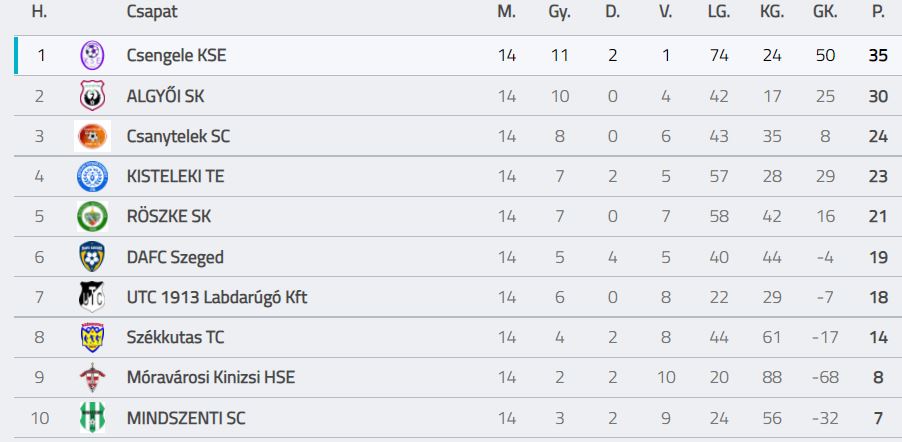Click the RÖSZKE SK green crest
The image size is (902, 442).
[x=92, y=216]
